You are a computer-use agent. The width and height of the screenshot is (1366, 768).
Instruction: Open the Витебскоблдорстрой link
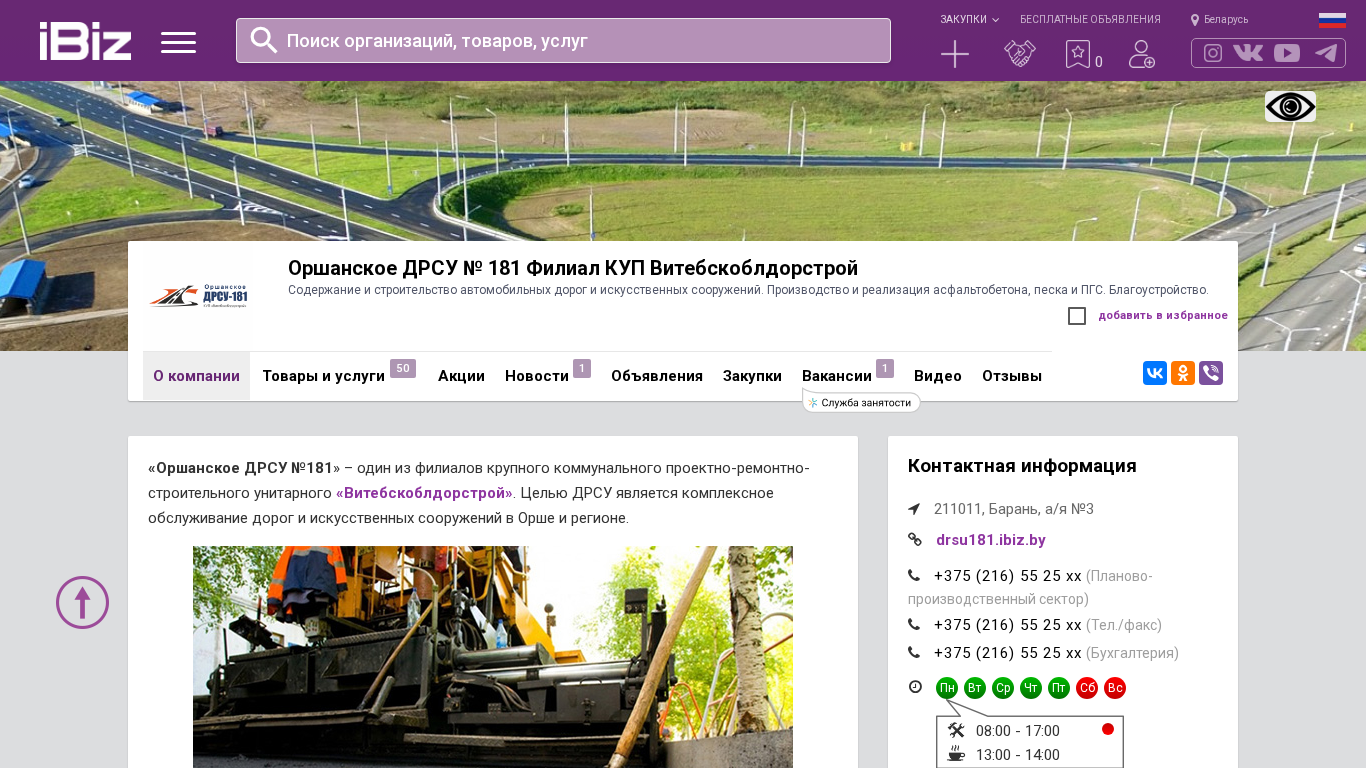pyautogui.click(x=425, y=493)
